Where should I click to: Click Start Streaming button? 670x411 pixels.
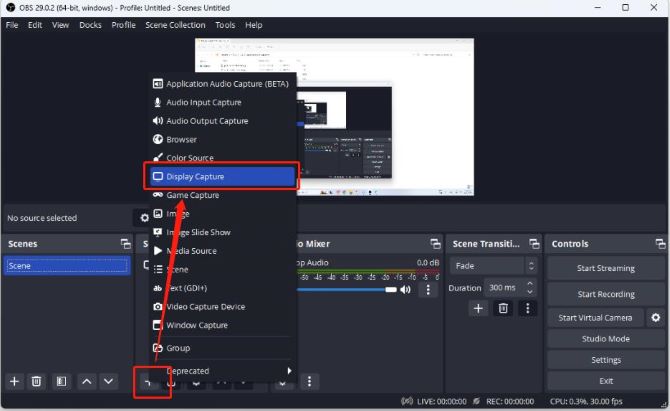(x=606, y=268)
